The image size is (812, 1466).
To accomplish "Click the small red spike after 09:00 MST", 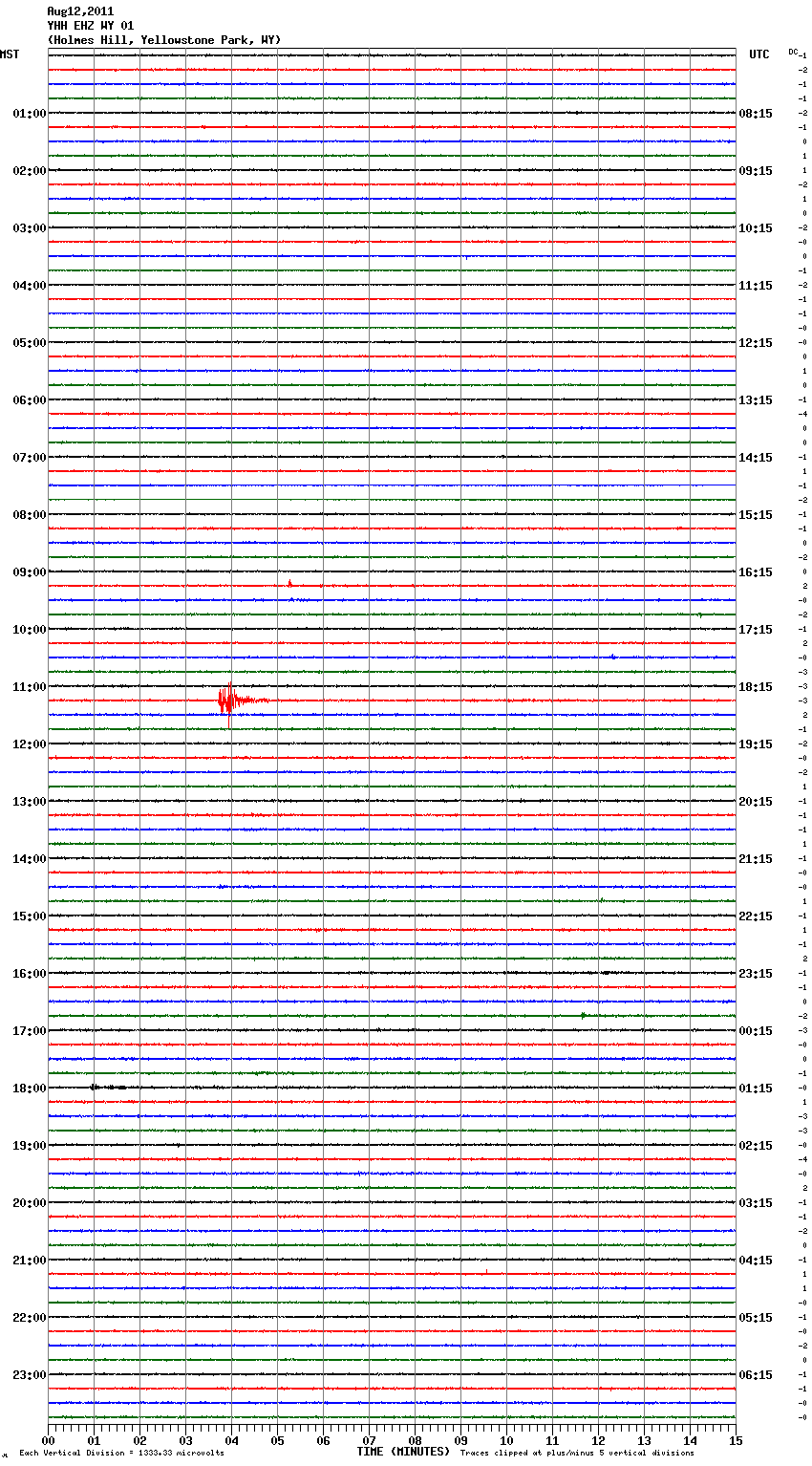I will pyautogui.click(x=289, y=583).
